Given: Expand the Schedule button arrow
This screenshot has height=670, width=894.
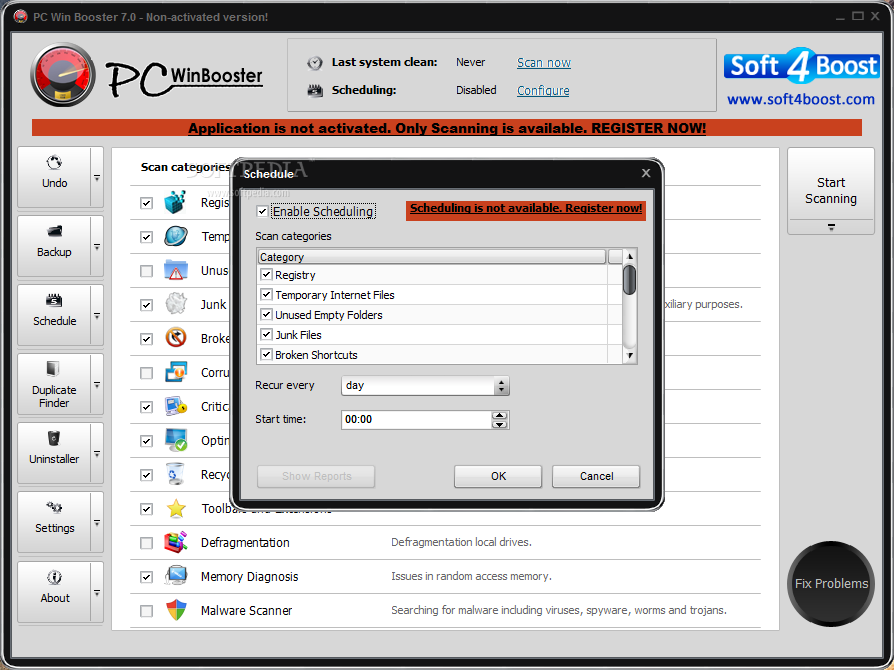Looking at the screenshot, I should pyautogui.click(x=97, y=316).
